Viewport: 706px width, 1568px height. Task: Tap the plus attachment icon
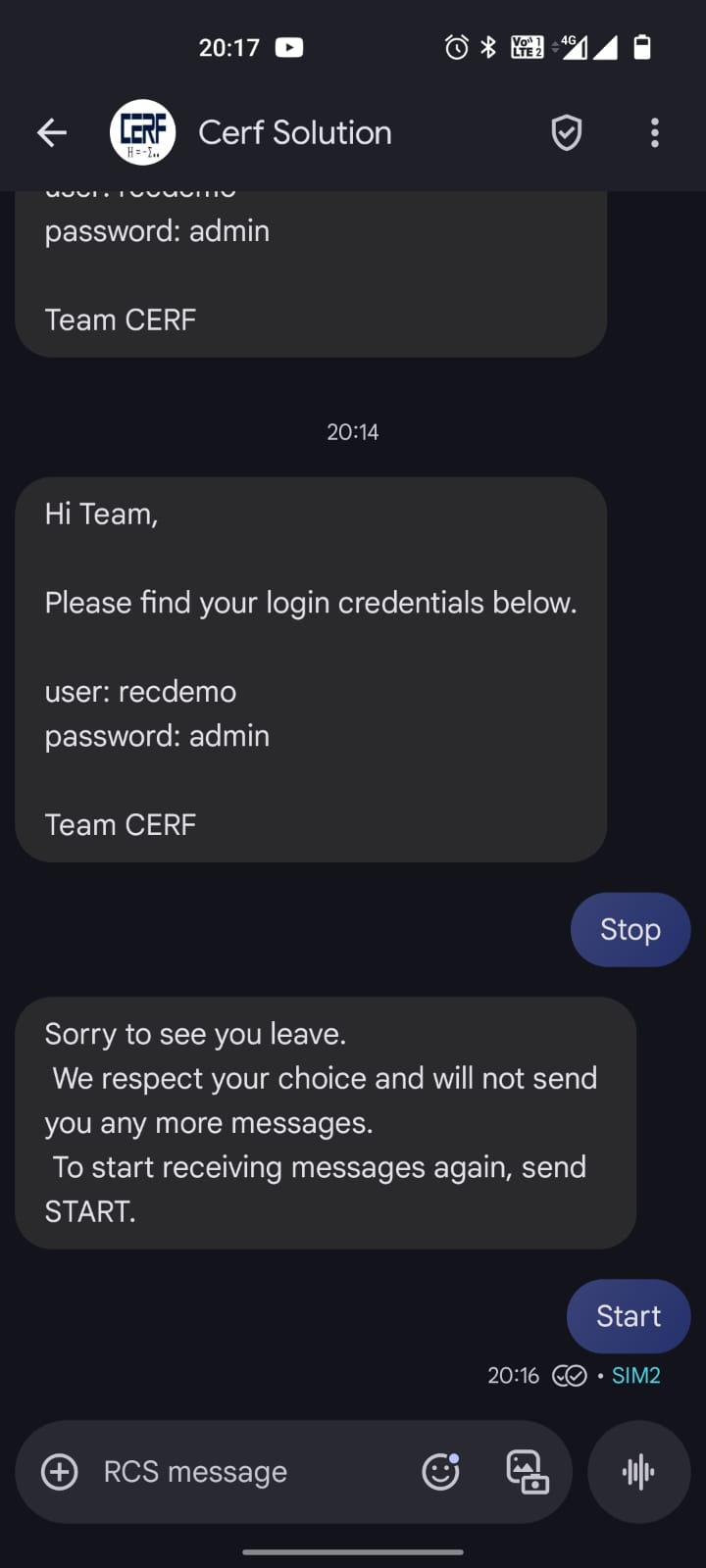coord(60,1471)
